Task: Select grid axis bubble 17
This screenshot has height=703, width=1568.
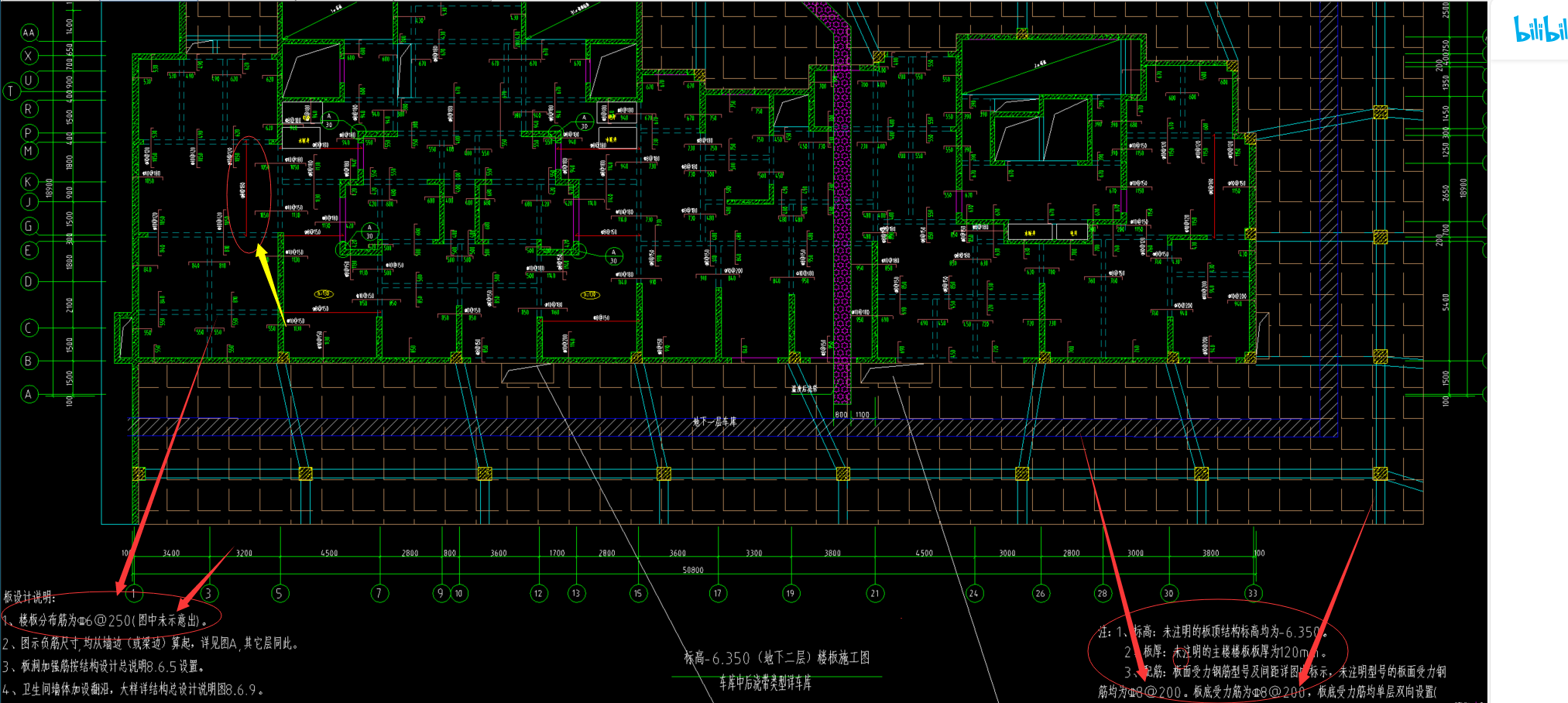Action: pos(718,594)
